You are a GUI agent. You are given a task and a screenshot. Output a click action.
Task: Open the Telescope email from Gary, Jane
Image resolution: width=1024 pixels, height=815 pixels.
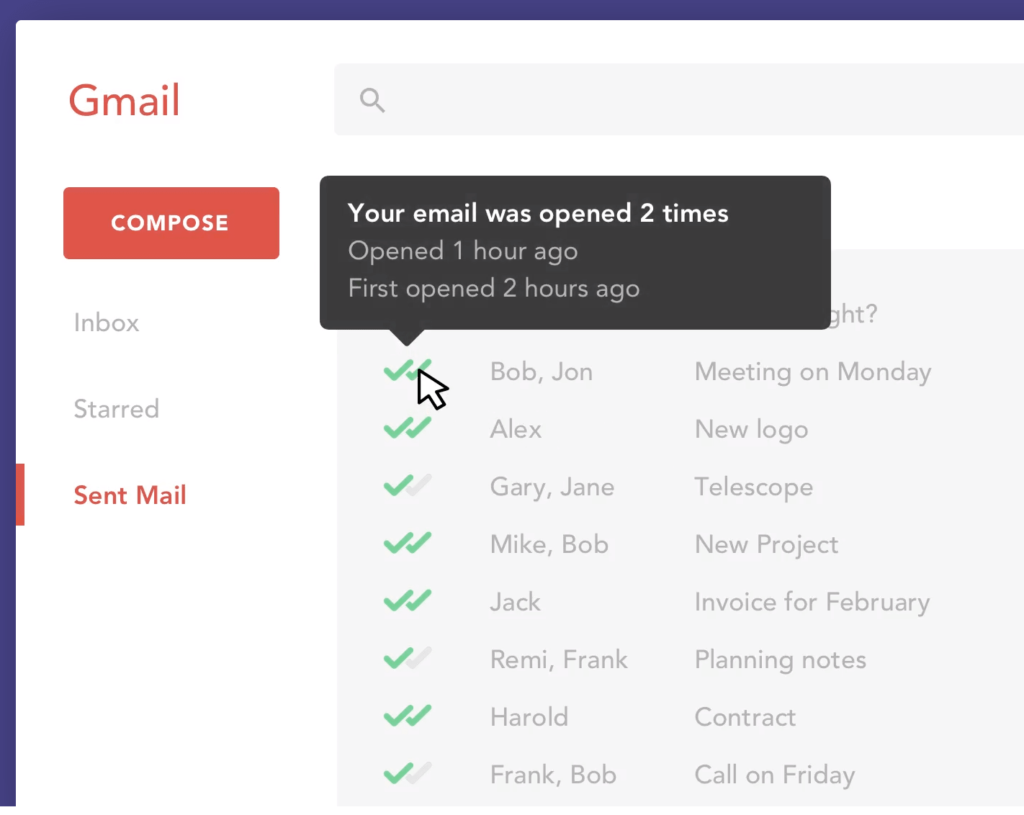(x=753, y=486)
